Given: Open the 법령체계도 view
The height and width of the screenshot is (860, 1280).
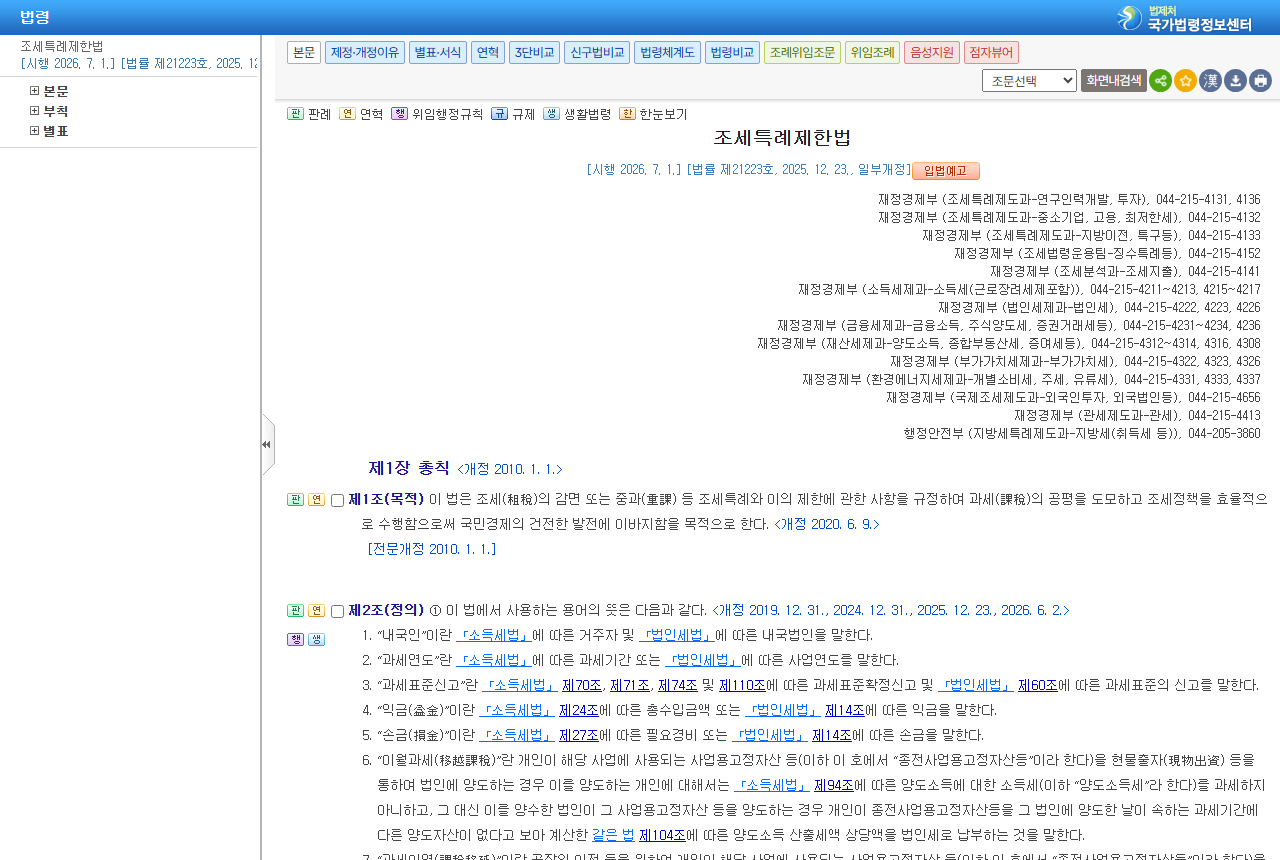Looking at the screenshot, I should (667, 53).
